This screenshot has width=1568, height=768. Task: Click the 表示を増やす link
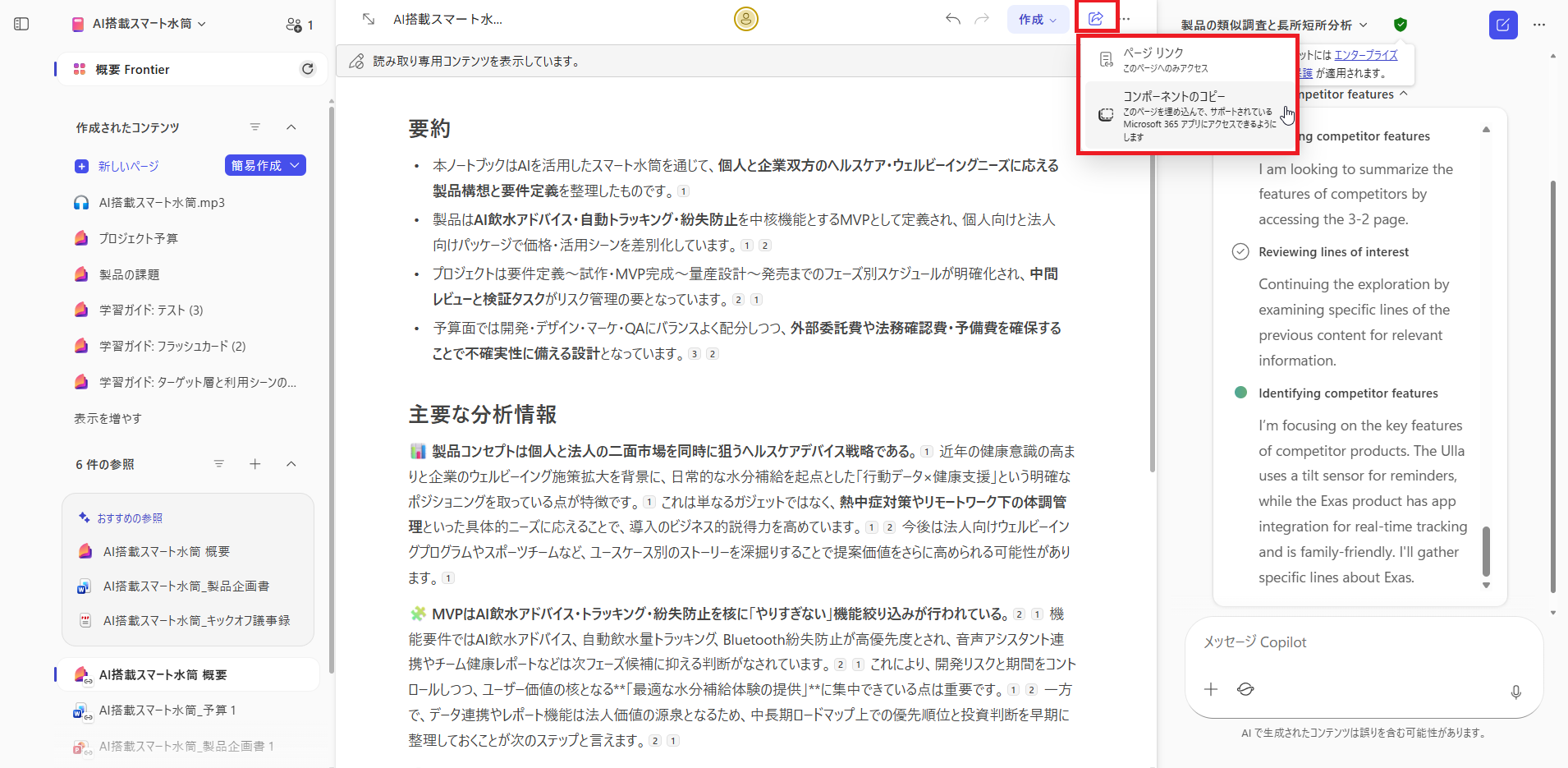click(x=107, y=418)
